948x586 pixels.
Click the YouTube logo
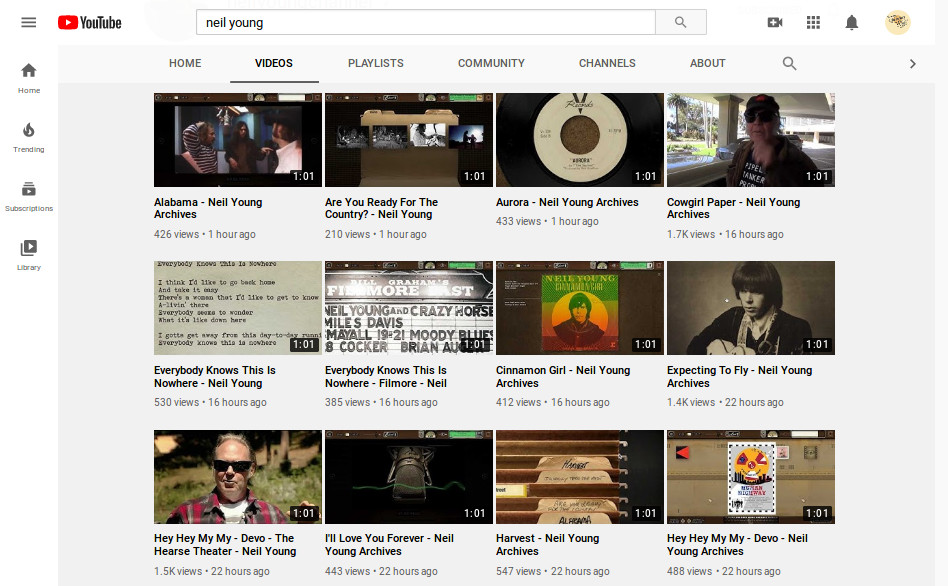89,22
